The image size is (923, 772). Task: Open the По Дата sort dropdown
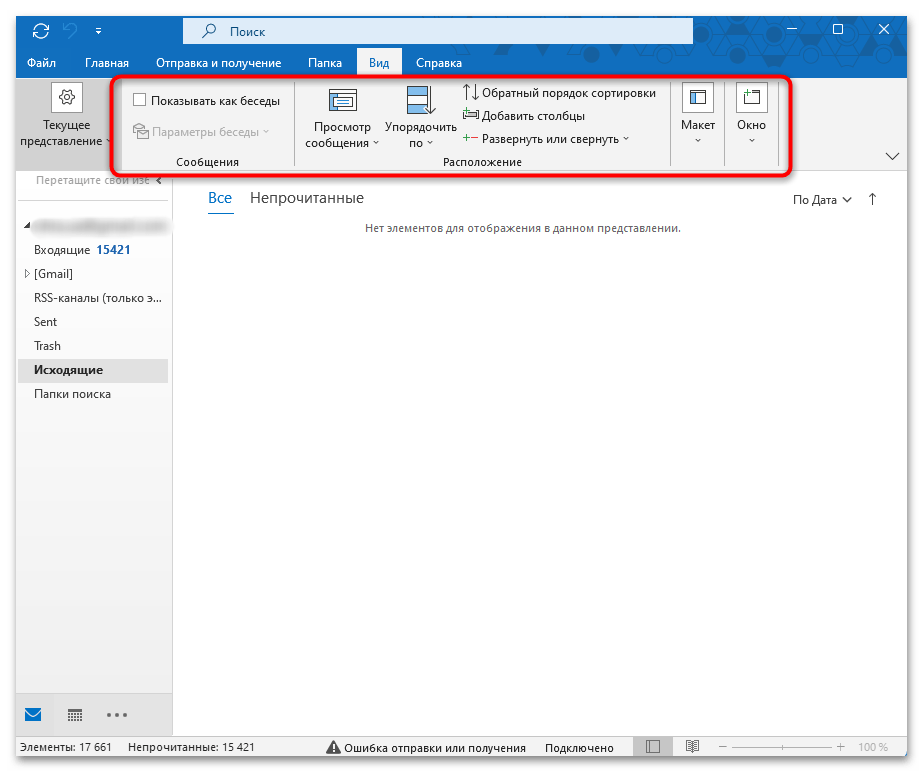pos(822,200)
